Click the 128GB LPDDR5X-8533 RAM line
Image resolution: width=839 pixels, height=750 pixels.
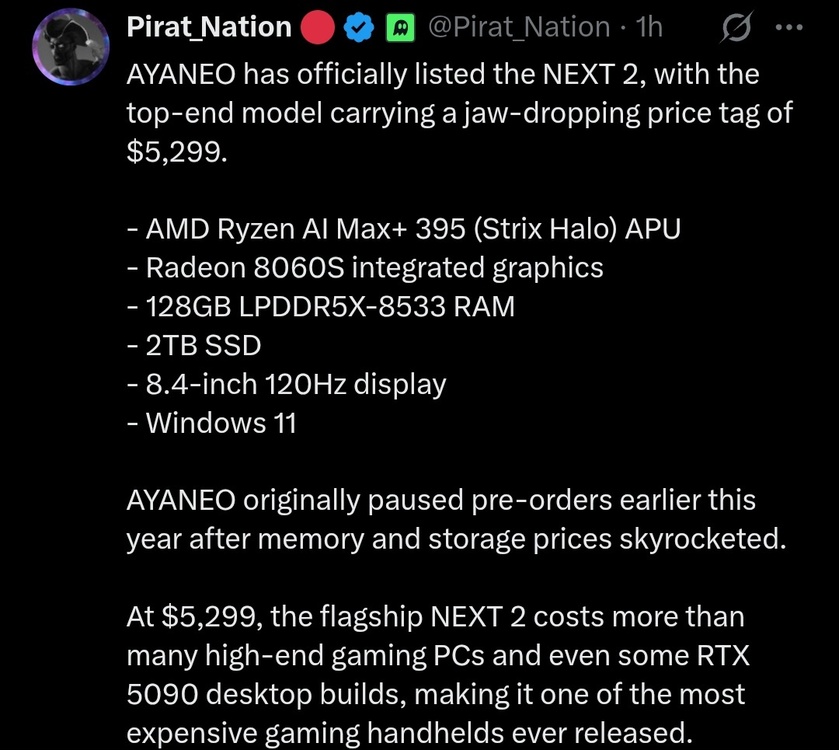(x=321, y=307)
